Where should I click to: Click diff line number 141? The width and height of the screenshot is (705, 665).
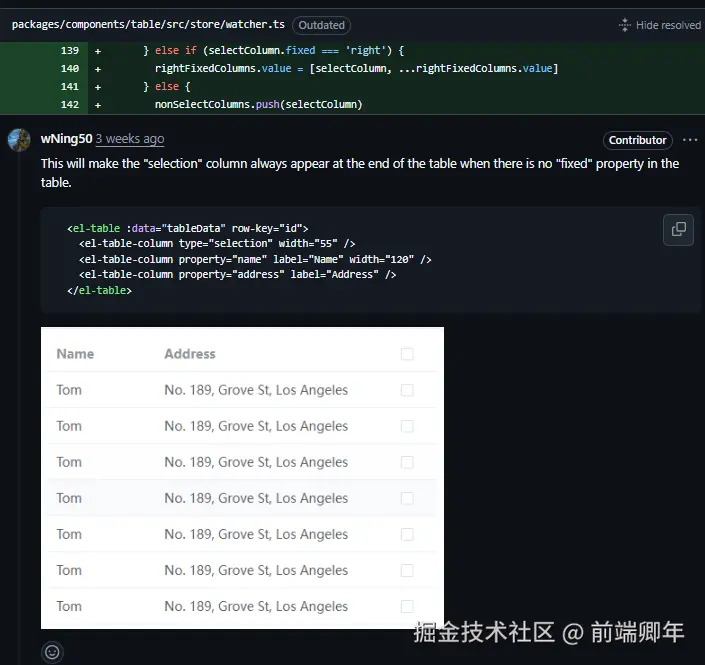(x=70, y=86)
